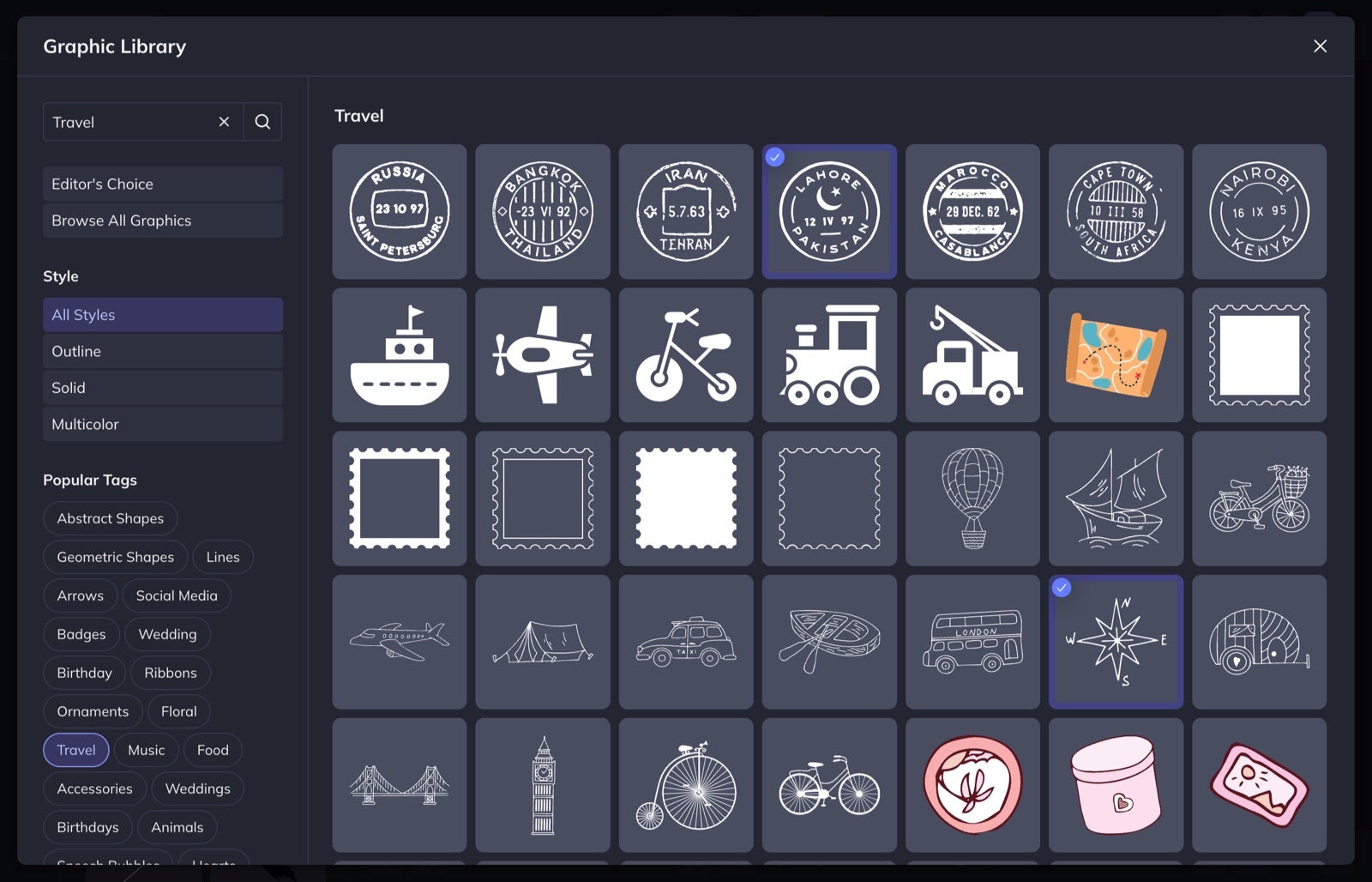1372x882 pixels.
Task: Add the hot air balloon outline graphic
Action: [972, 498]
